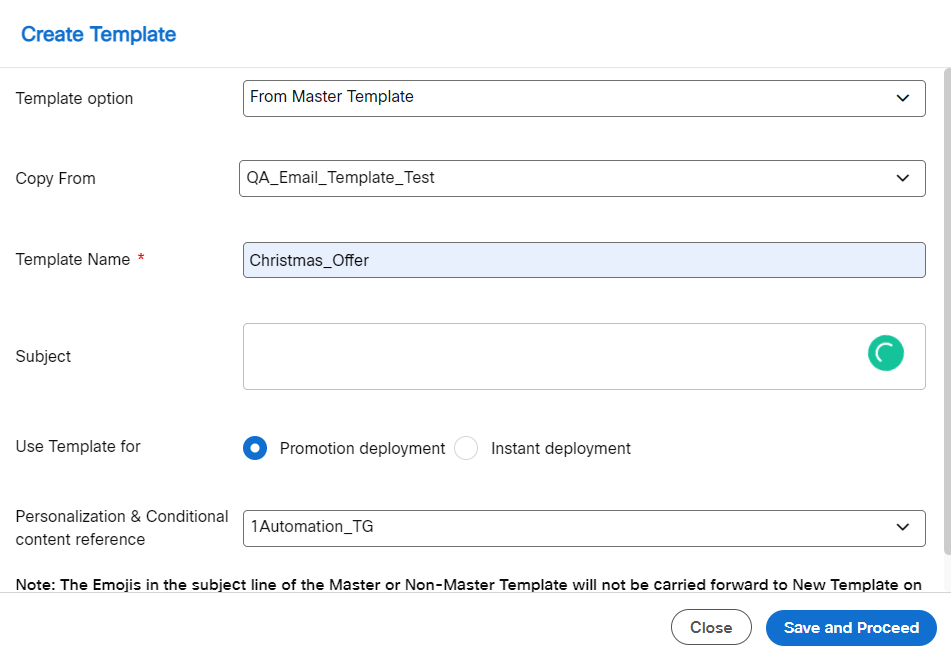Click inside the Template Name field
Screen dimensions: 951x657
[583, 260]
